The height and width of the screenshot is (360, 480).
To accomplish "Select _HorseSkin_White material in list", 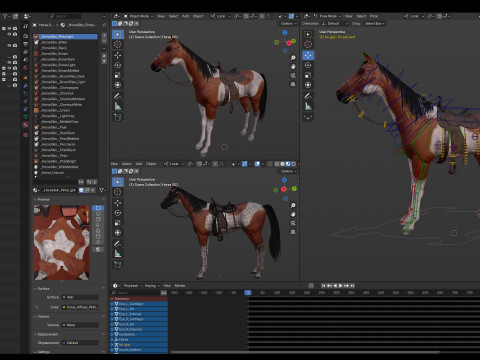I will pos(65,42).
